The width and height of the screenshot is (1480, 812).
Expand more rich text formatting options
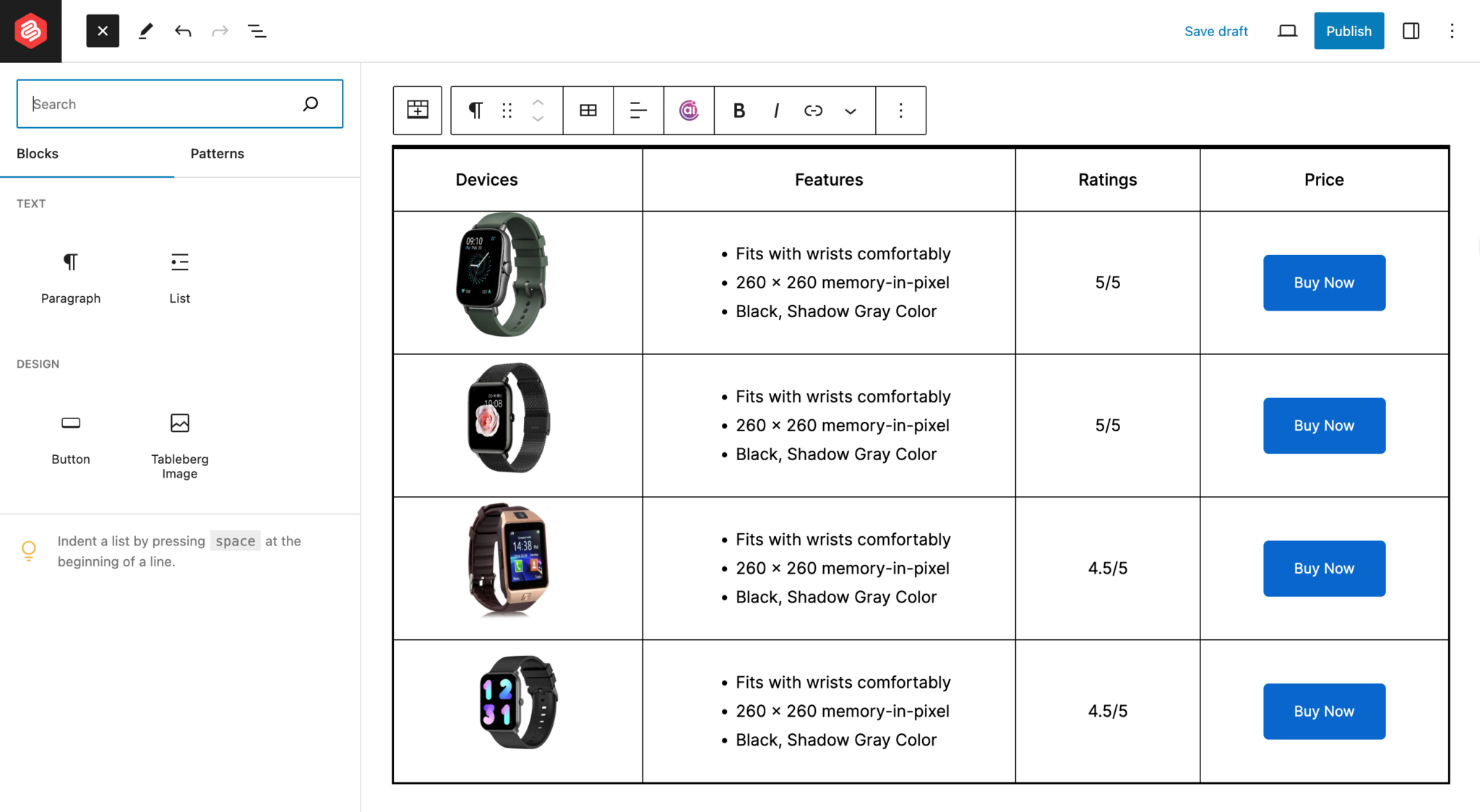(851, 111)
